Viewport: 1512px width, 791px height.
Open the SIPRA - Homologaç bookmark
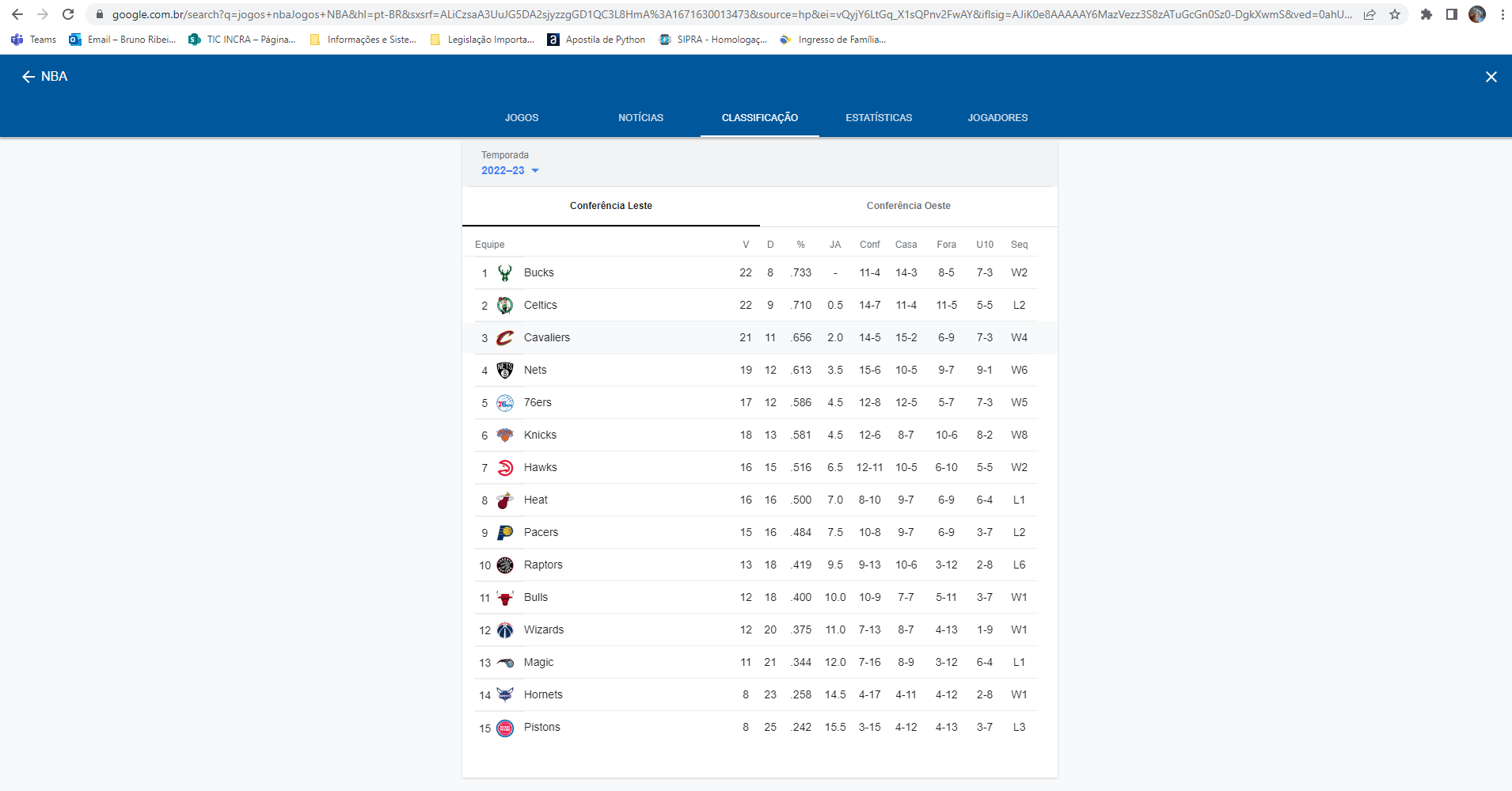[x=713, y=40]
